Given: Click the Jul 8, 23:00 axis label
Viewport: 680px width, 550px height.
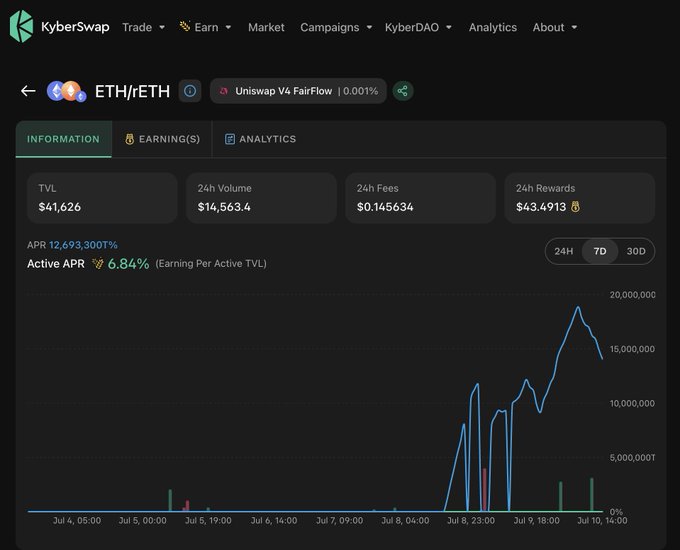Looking at the screenshot, I should [x=471, y=521].
